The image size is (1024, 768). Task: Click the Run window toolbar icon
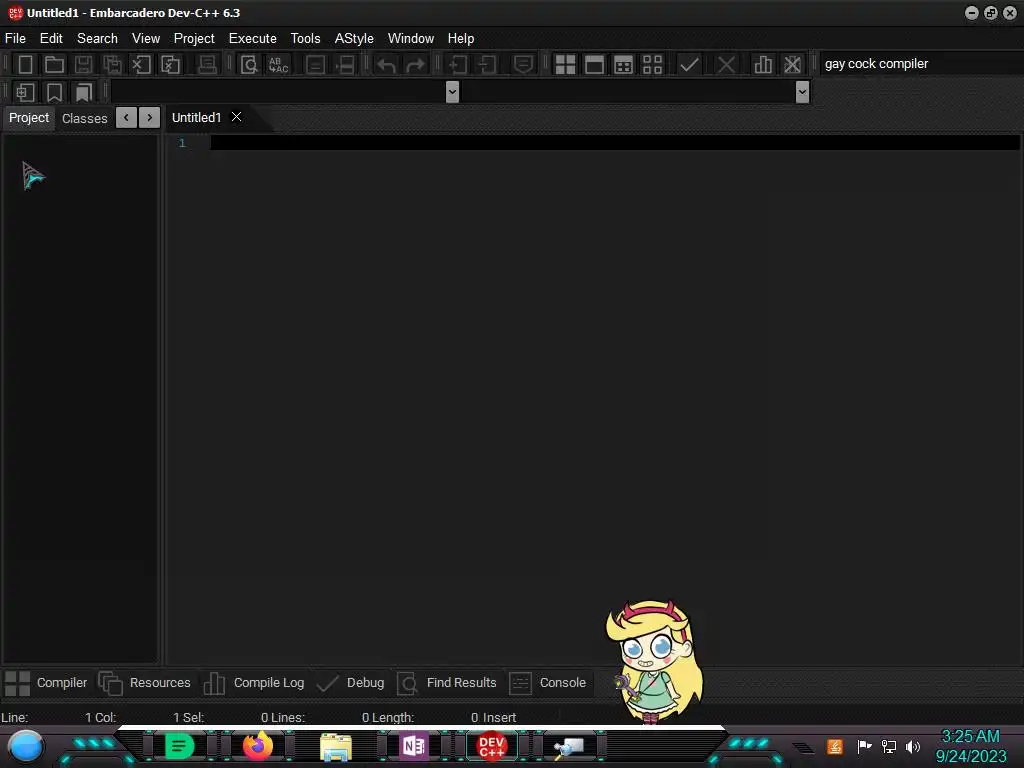coord(594,64)
